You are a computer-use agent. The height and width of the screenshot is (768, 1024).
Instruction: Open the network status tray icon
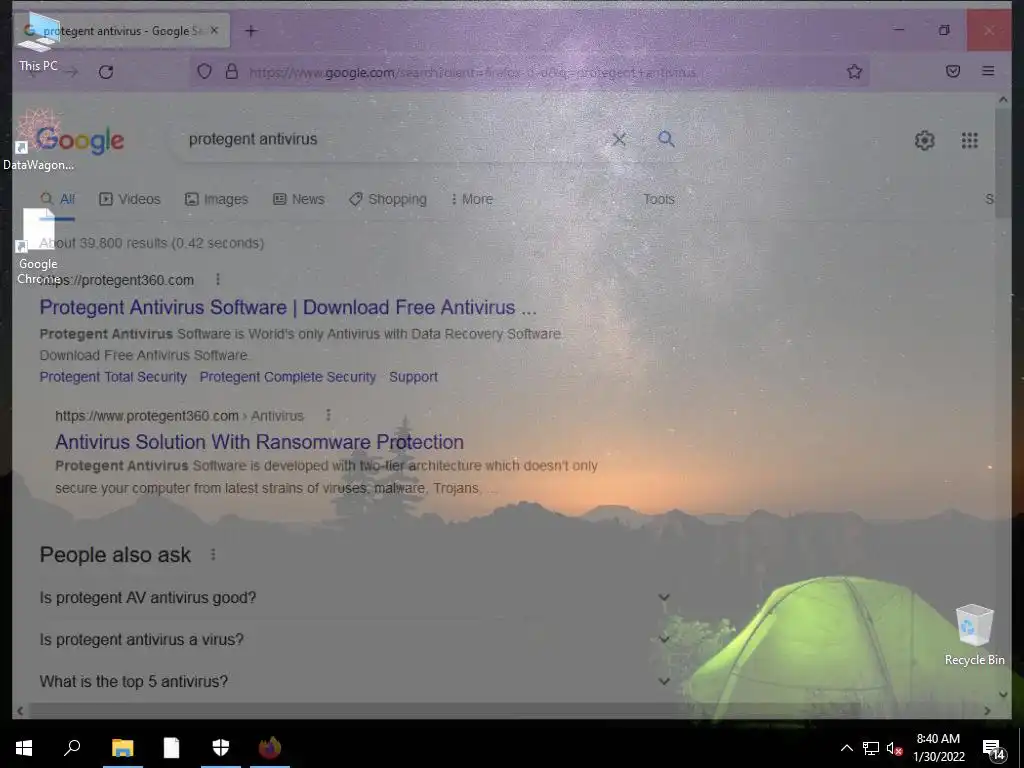(871, 748)
